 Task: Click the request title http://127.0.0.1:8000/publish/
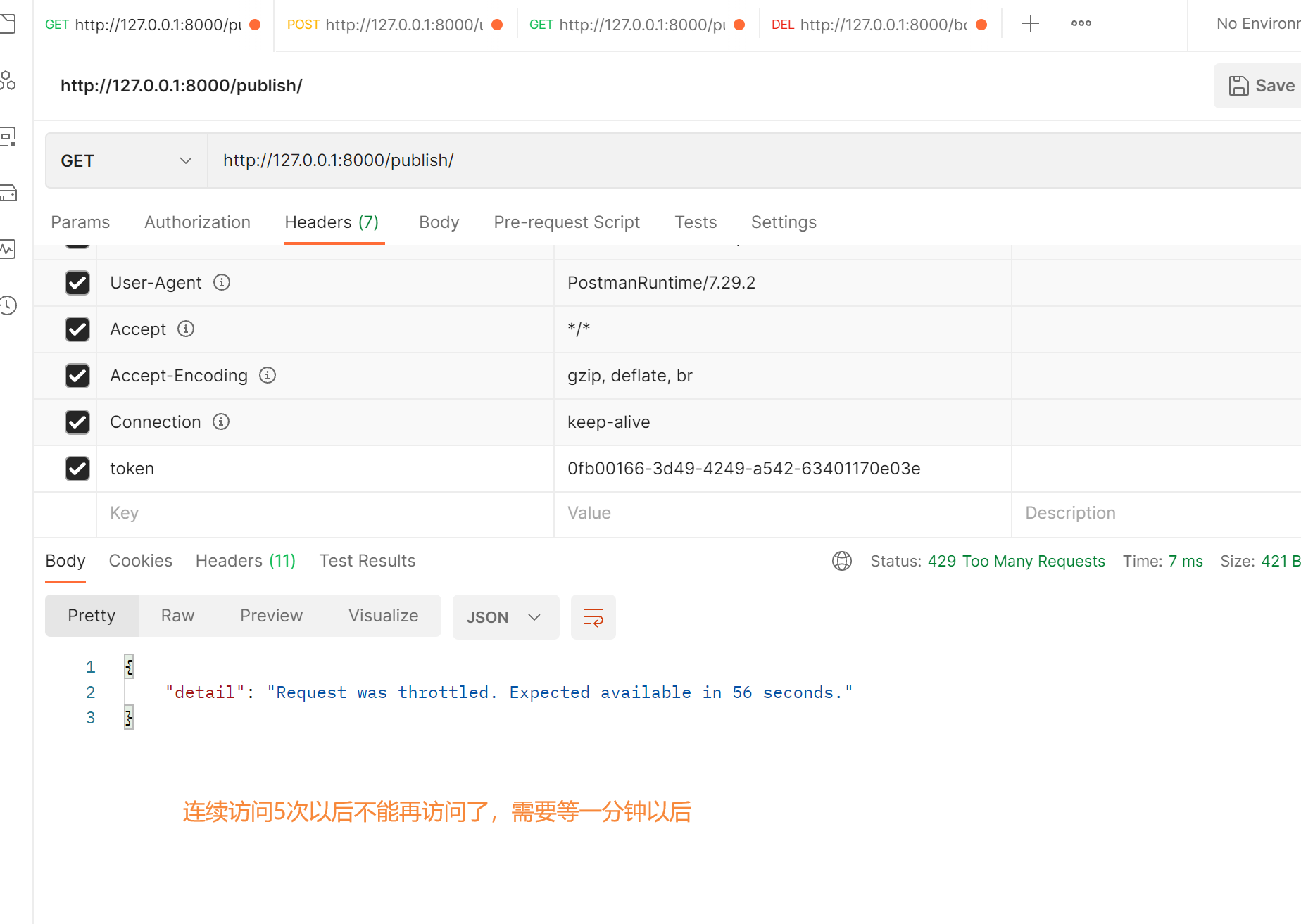pos(182,86)
